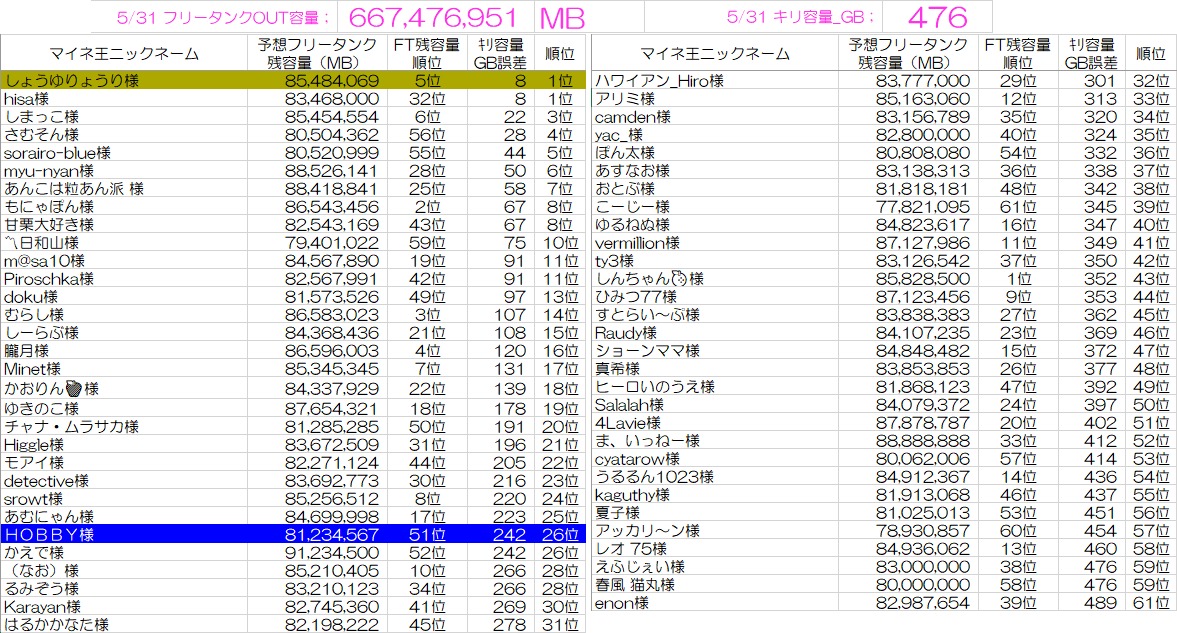The height and width of the screenshot is (633, 1177).
Task: Click the value 81,234,567 in HOBBY row
Action: [x=332, y=535]
